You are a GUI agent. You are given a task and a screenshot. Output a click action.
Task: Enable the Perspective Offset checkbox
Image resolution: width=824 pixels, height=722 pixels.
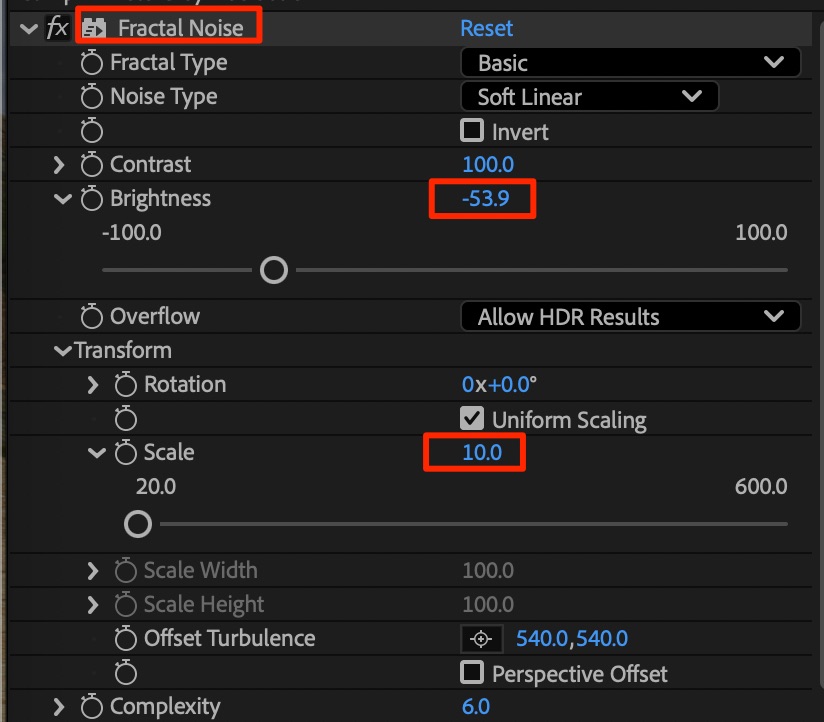[x=472, y=673]
